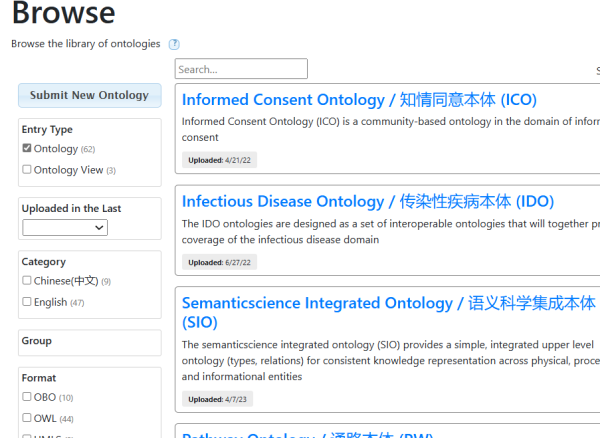This screenshot has height=438, width=600.
Task: Uncheck the Ontology entry type checkbox
Action: click(x=27, y=149)
